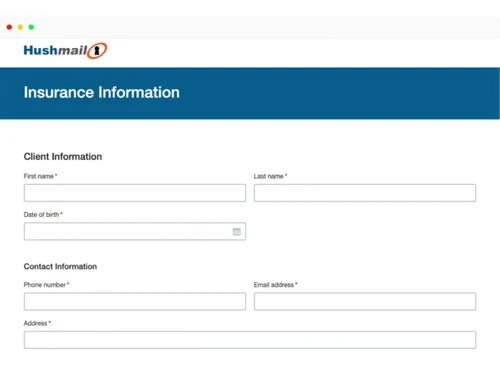Image resolution: width=500 pixels, height=375 pixels.
Task: Focus the Last name input field
Action: [x=365, y=193]
